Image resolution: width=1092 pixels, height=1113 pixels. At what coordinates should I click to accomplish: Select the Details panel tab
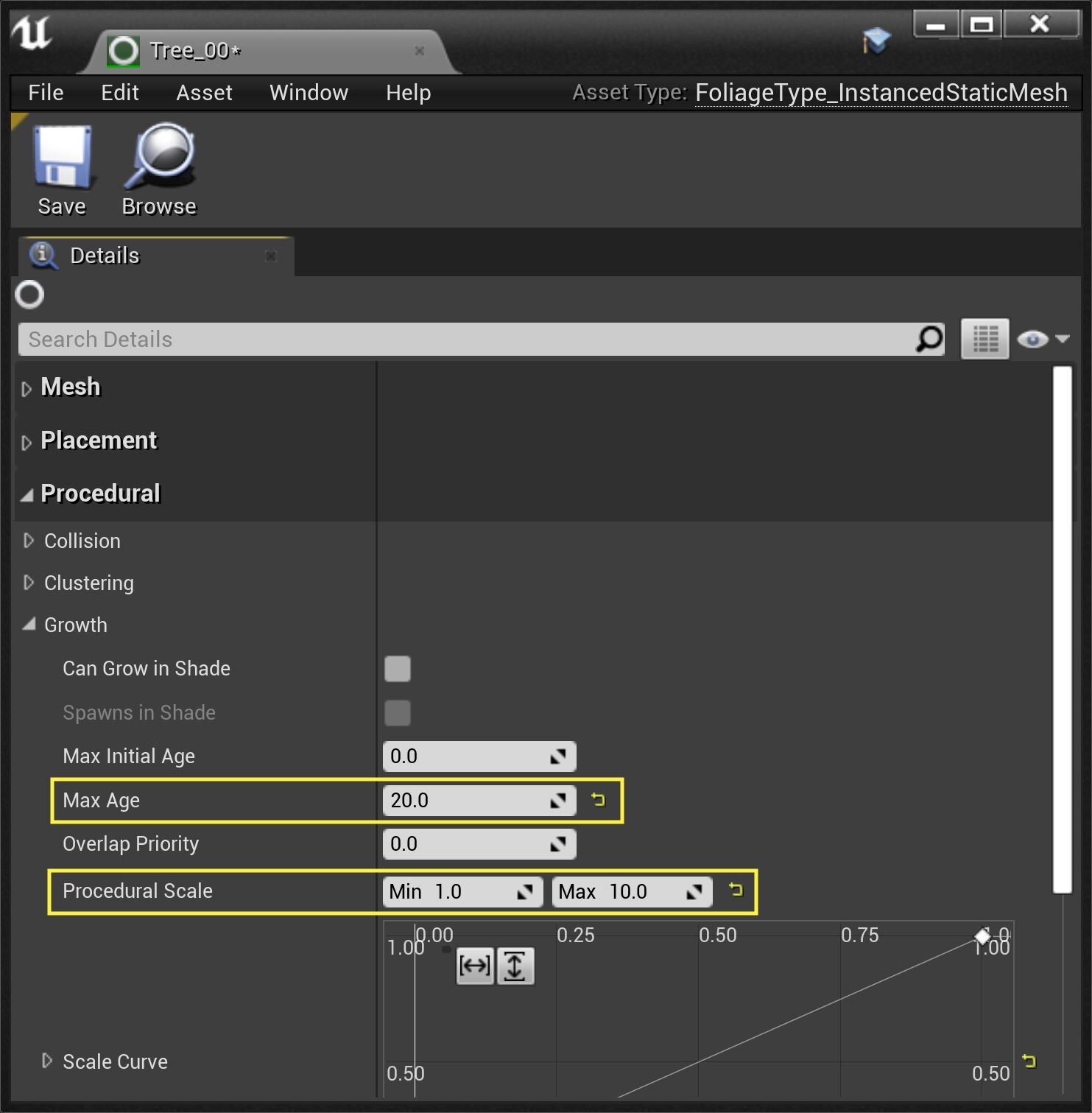tap(156, 256)
